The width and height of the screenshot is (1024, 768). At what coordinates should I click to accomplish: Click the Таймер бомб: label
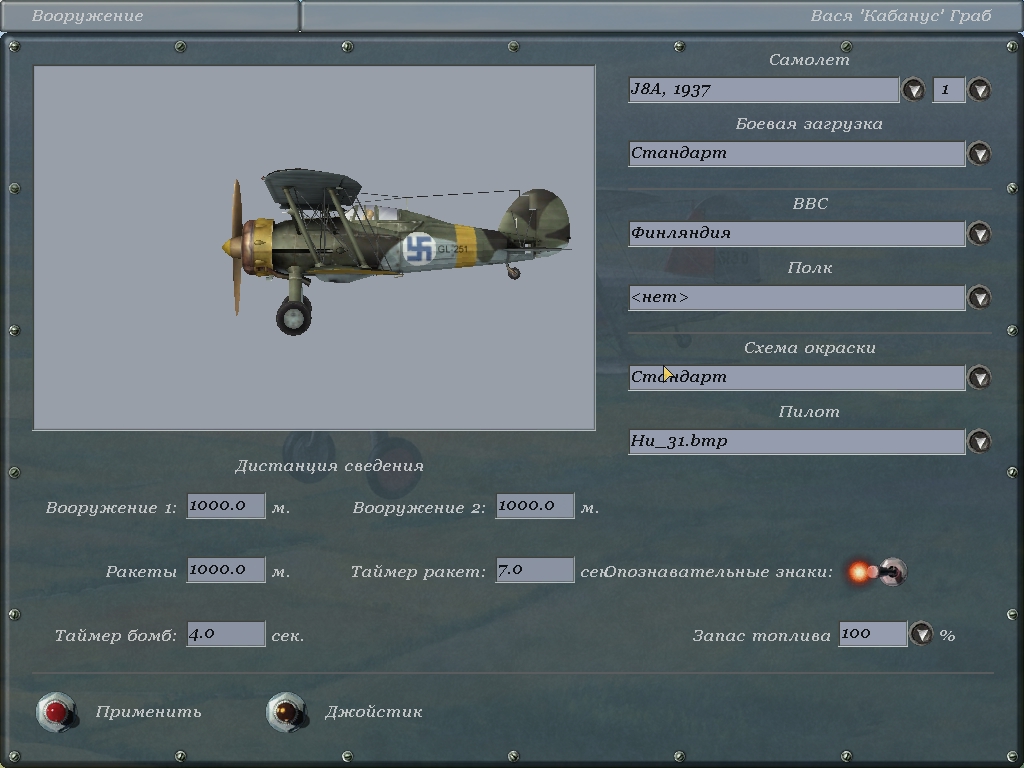click(116, 635)
